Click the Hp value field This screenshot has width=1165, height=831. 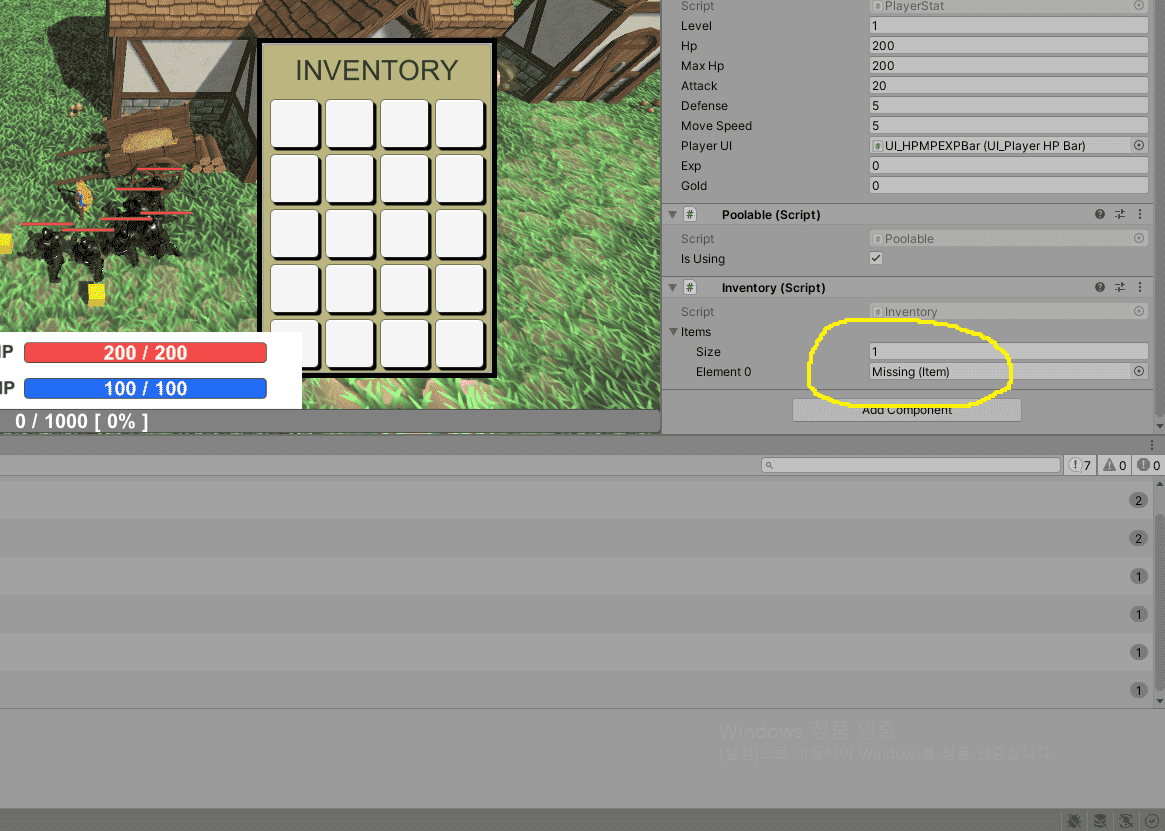point(1008,45)
